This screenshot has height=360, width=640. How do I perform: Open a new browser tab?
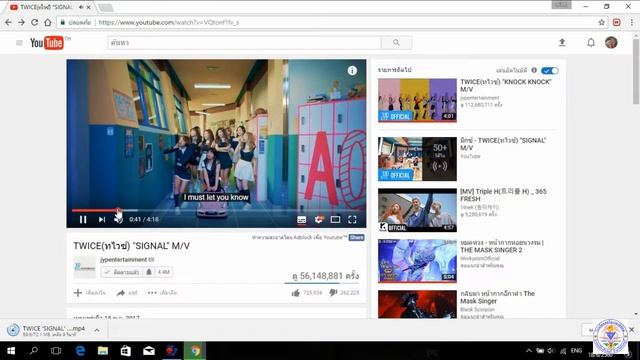pos(105,7)
